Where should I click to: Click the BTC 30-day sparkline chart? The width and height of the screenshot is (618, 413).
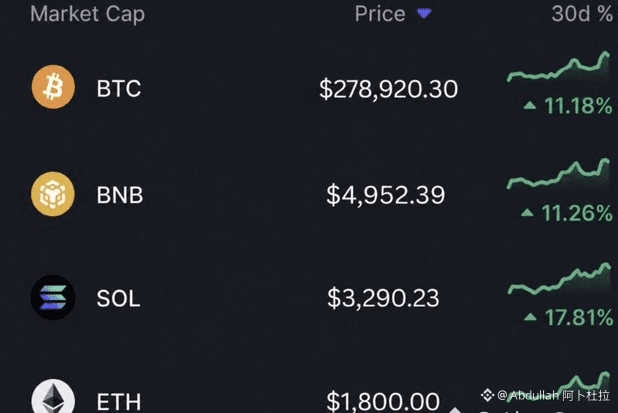coord(558,67)
